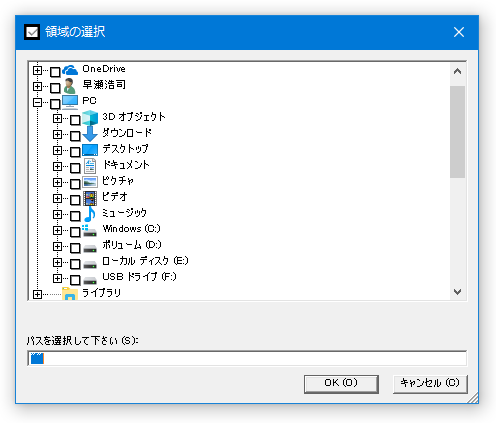The width and height of the screenshot is (496, 423).
Task: Click the scrollbar up arrow
Action: (457, 71)
